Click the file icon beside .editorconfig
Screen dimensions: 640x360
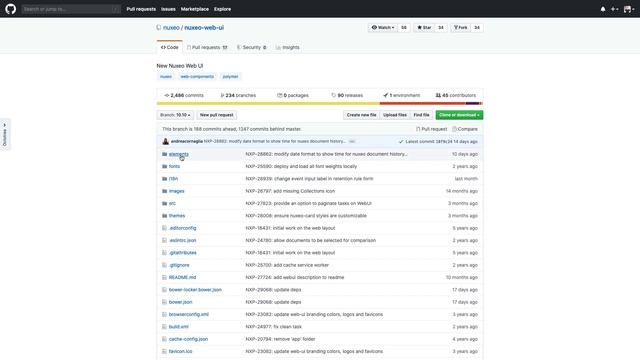point(164,228)
